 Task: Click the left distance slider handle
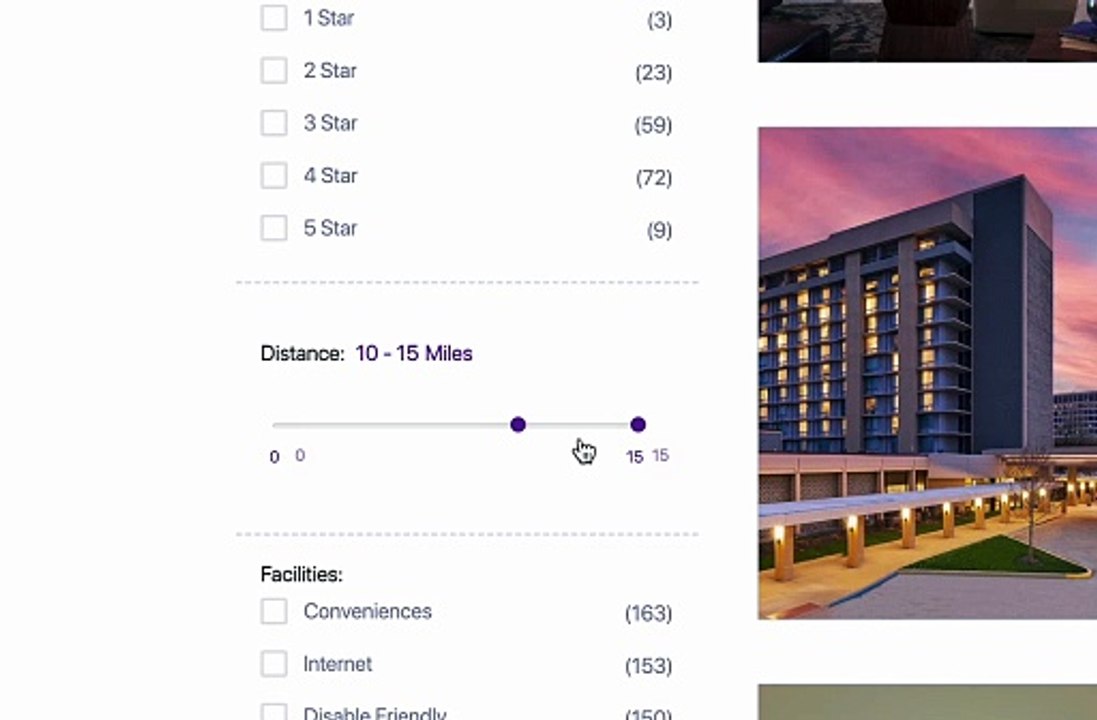518,425
